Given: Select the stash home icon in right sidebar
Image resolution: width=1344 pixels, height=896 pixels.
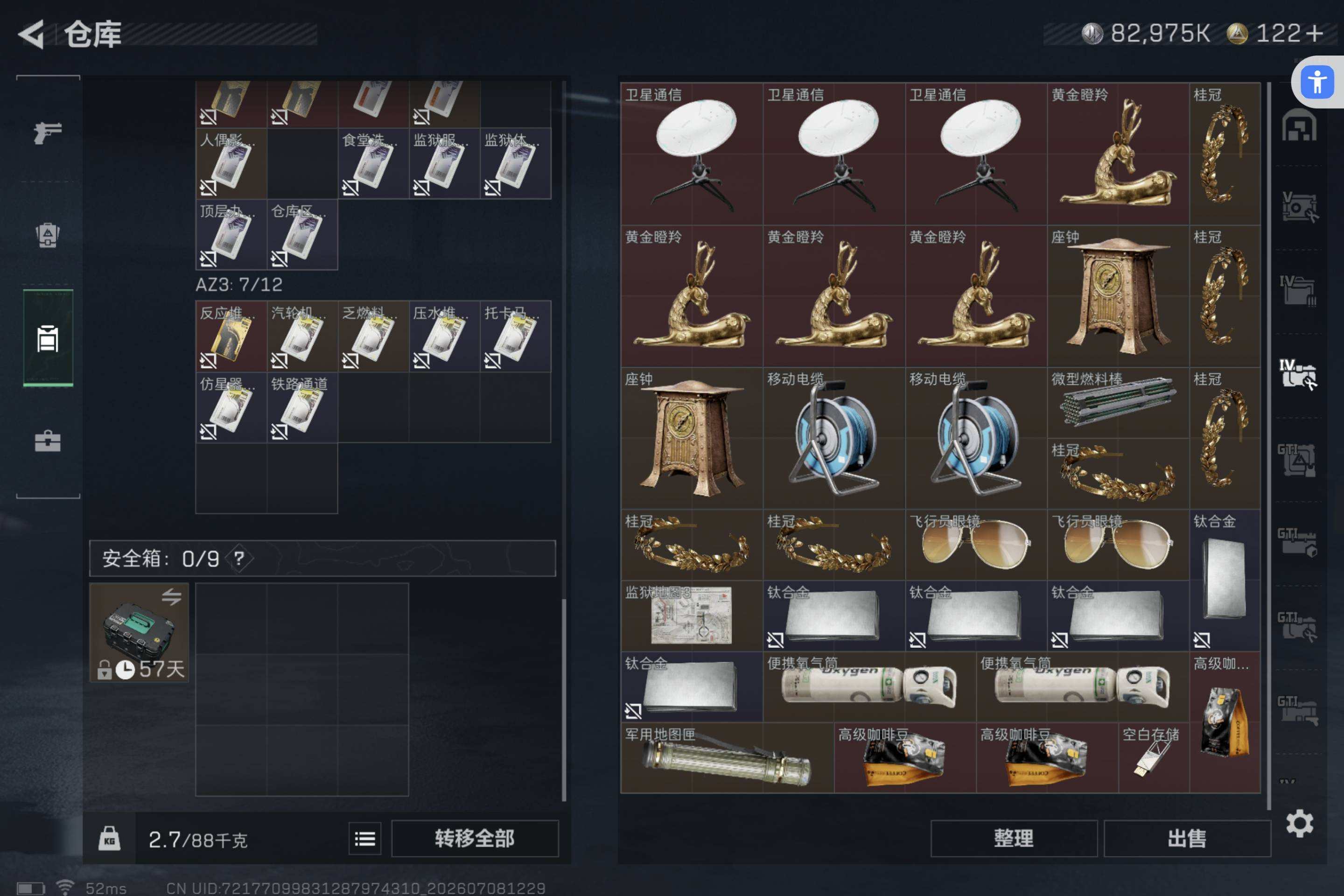Looking at the screenshot, I should click(x=1299, y=125).
